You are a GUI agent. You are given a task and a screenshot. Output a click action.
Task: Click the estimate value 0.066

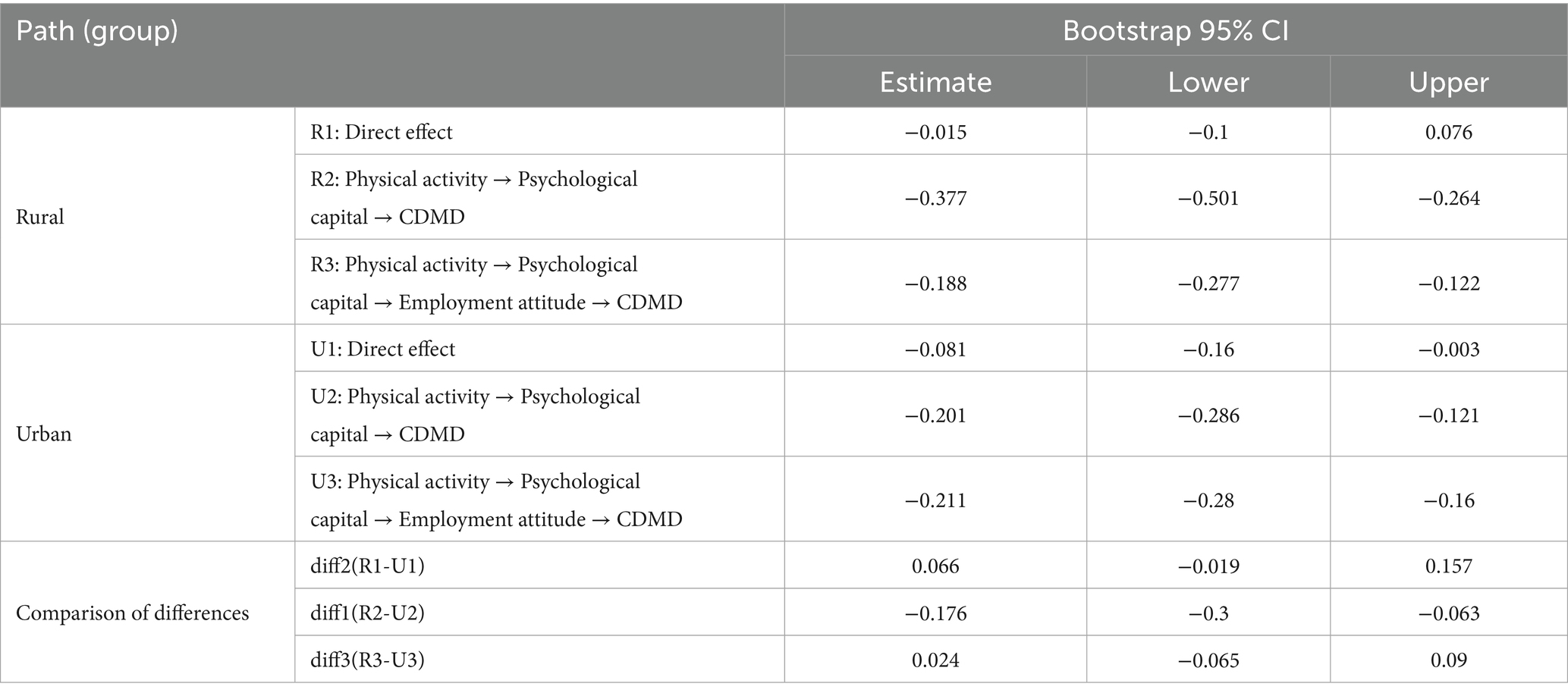pos(935,566)
